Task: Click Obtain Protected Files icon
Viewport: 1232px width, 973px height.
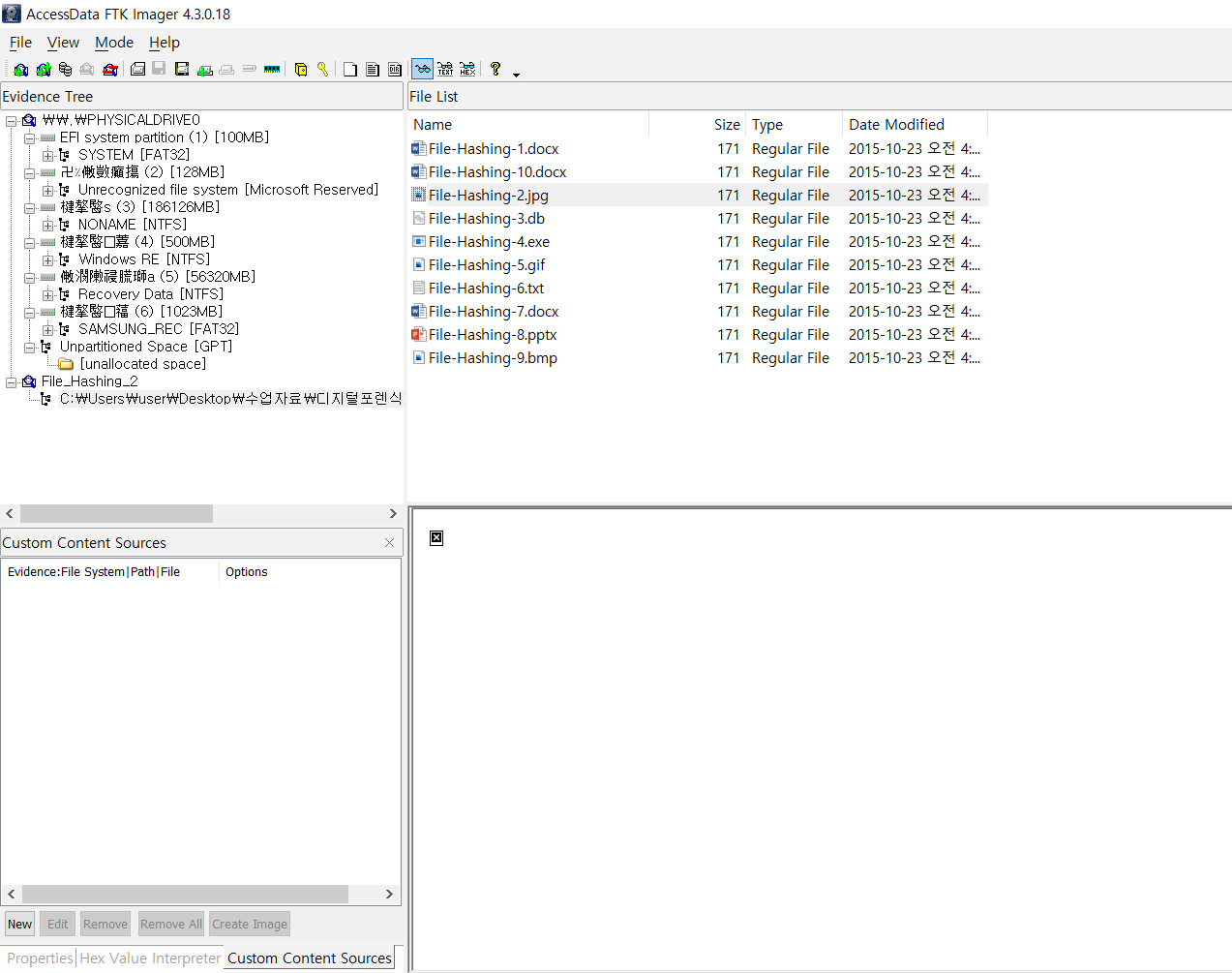Action: tap(301, 70)
